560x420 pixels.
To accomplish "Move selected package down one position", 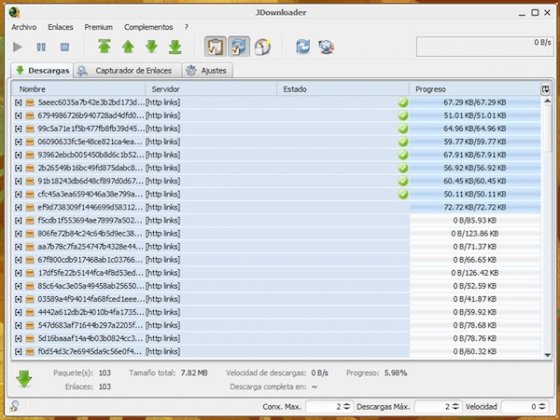I will click(x=151, y=46).
